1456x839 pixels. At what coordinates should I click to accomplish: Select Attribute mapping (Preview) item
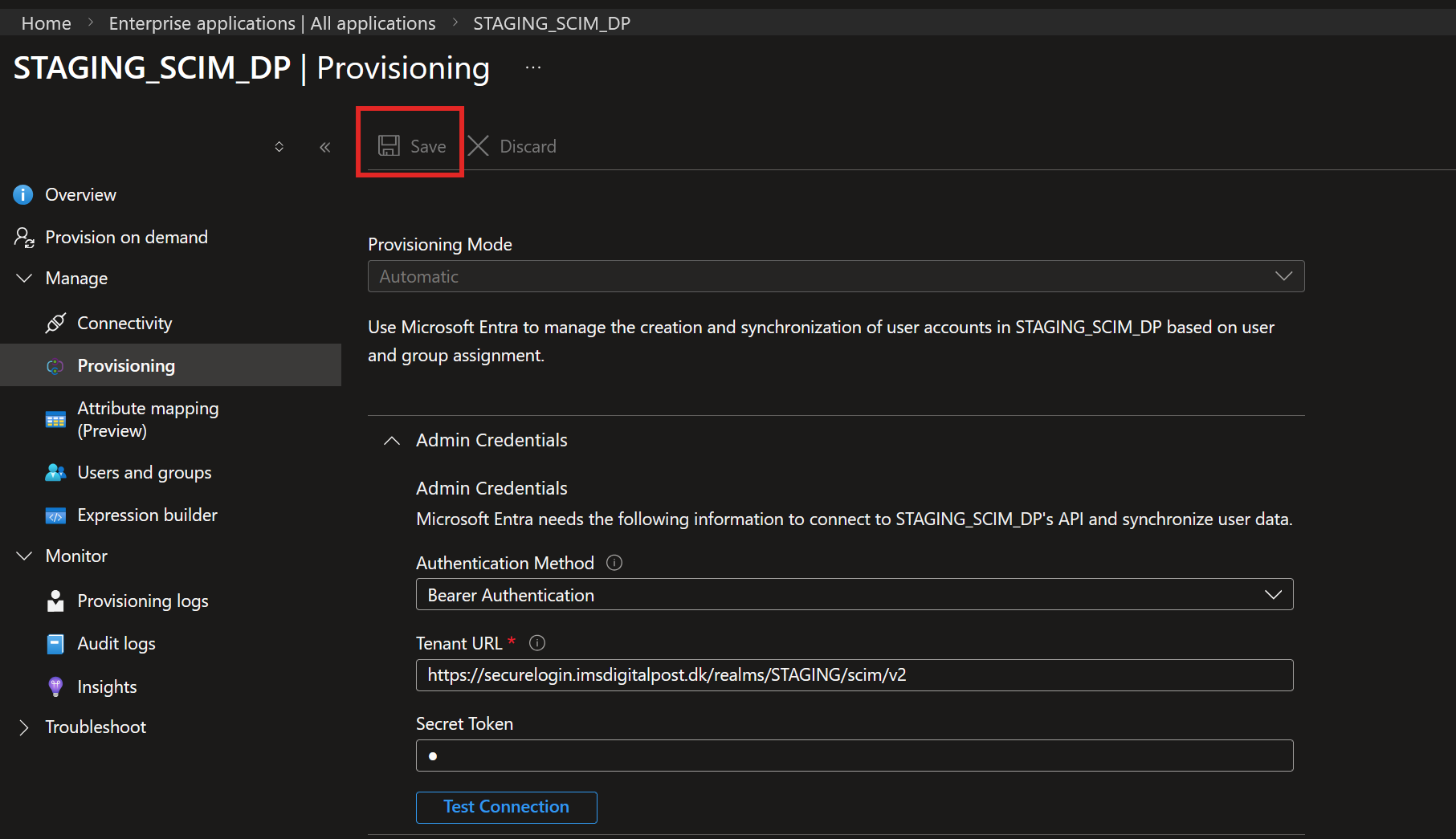tap(148, 419)
